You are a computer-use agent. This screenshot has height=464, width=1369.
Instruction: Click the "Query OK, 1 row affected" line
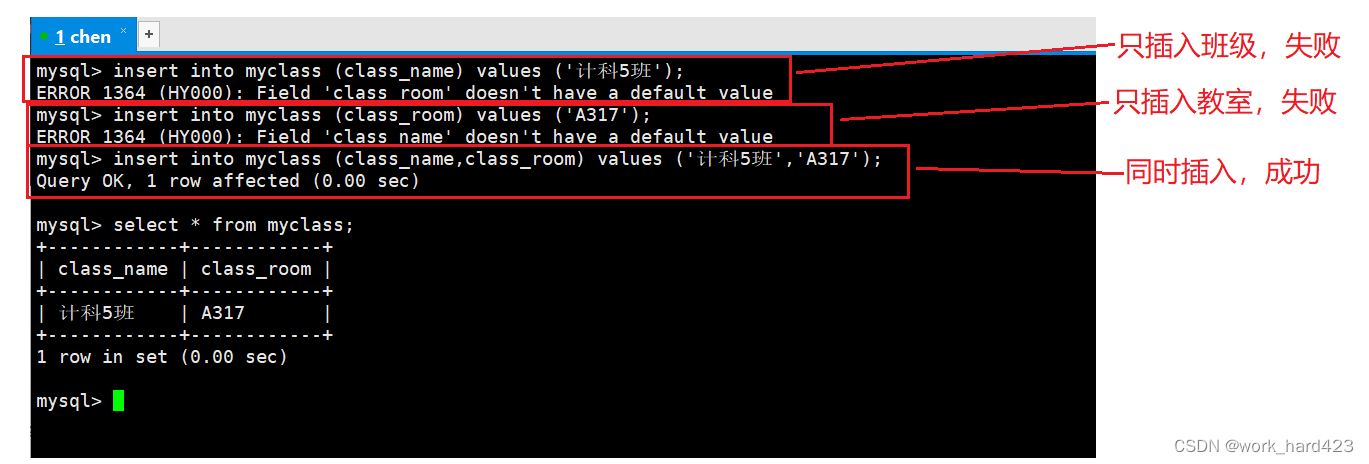tap(227, 181)
